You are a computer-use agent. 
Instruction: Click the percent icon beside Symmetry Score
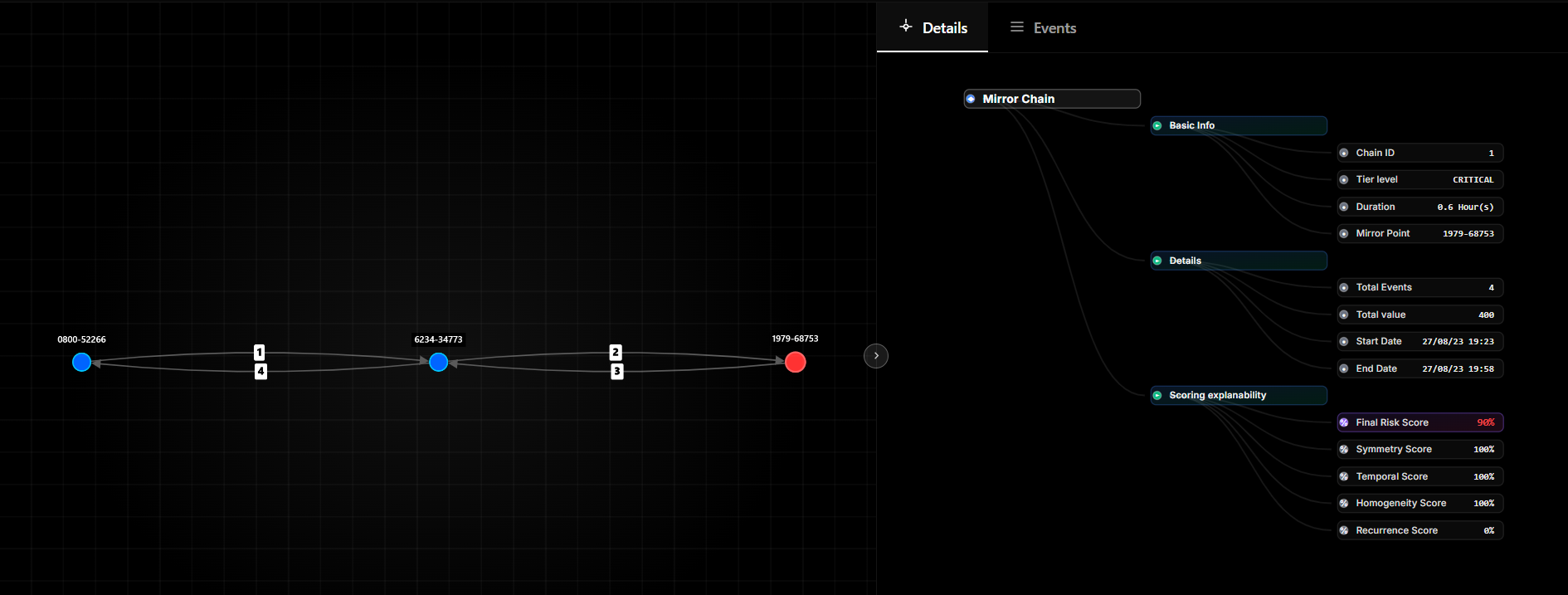(1344, 449)
